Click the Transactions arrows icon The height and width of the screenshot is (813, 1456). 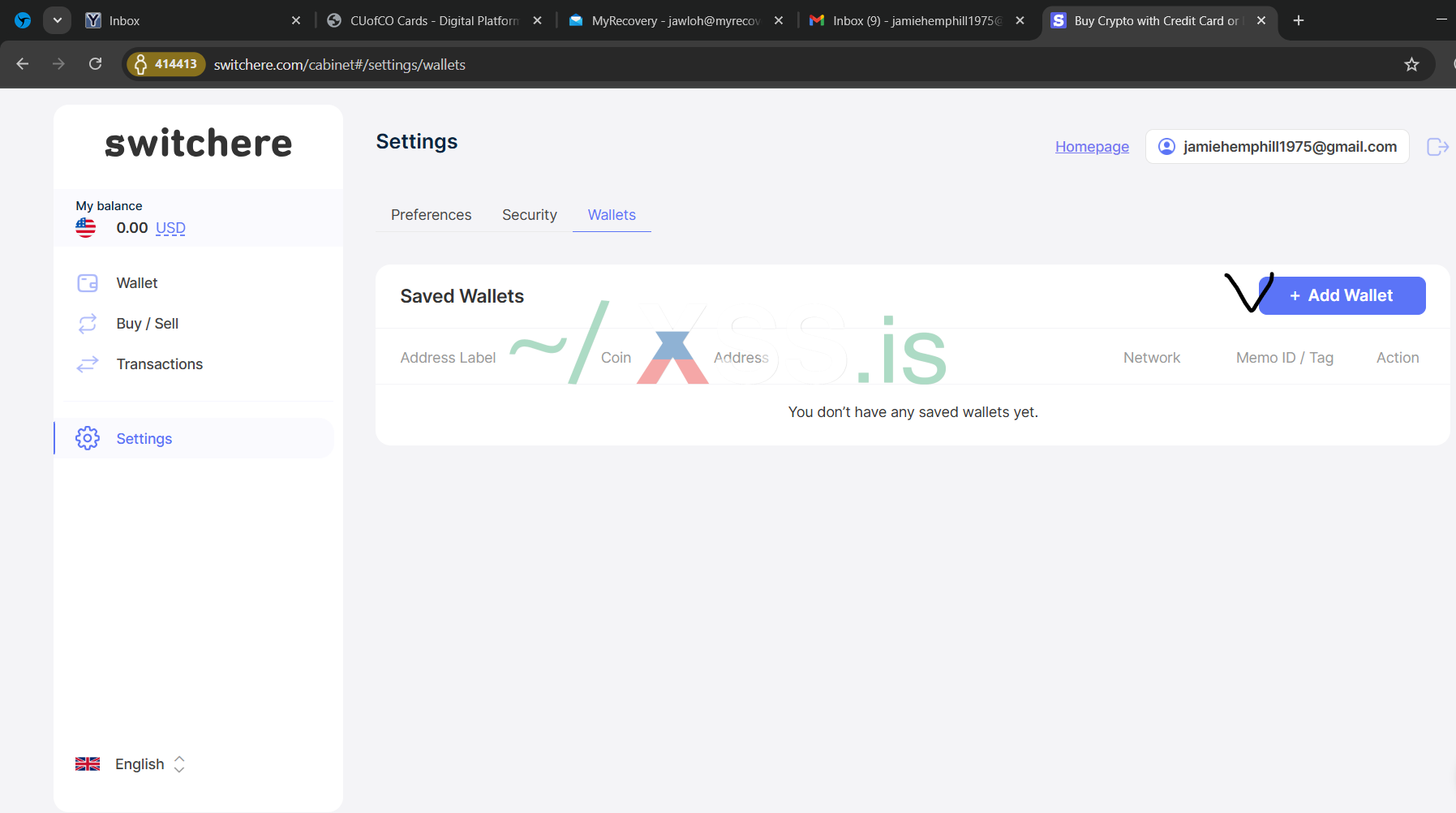coord(88,364)
